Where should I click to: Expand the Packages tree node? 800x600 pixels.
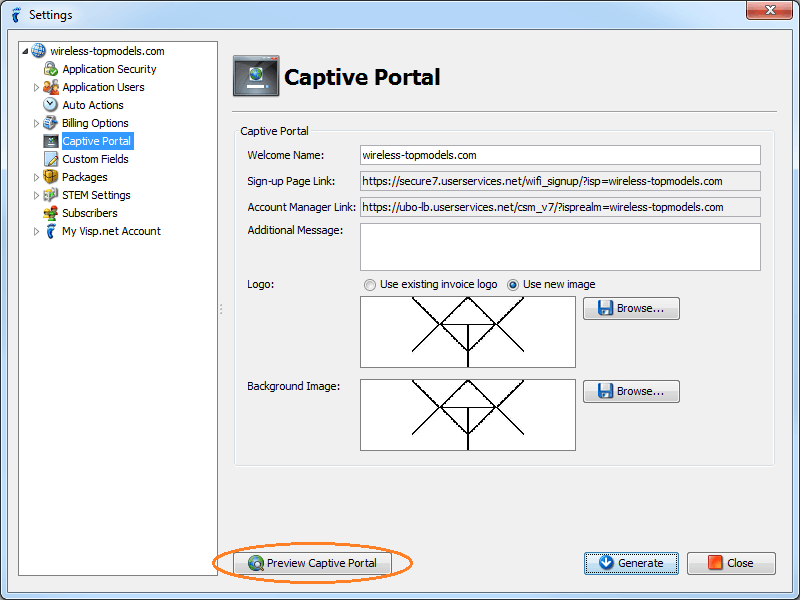pyautogui.click(x=36, y=177)
